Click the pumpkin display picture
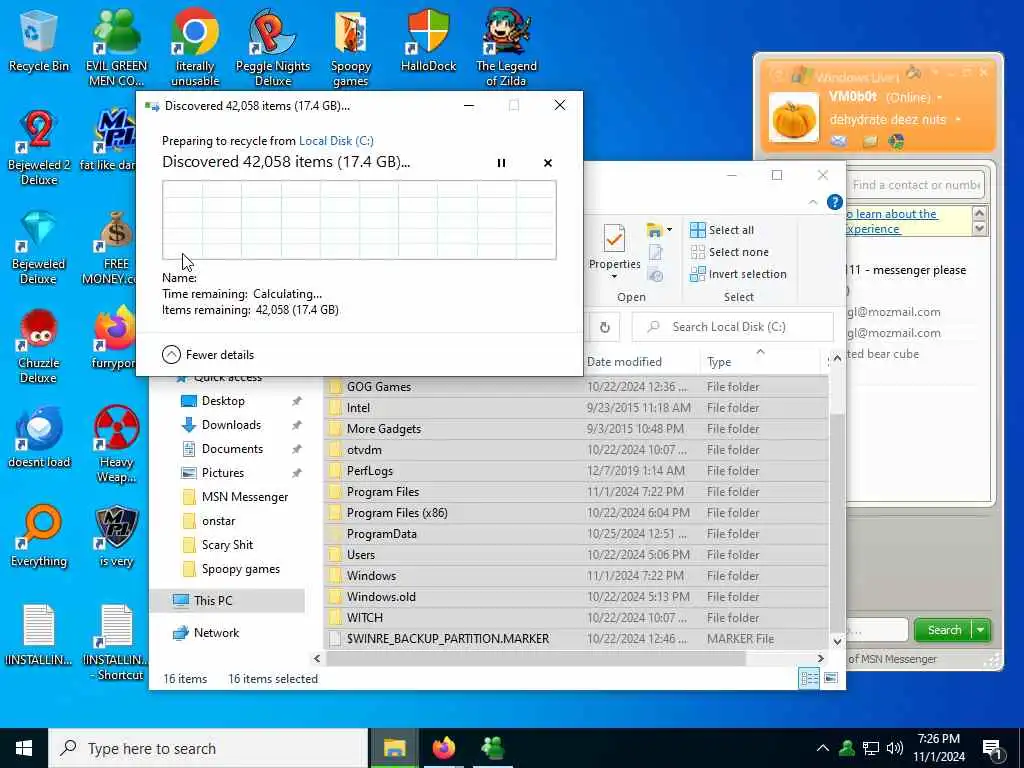The width and height of the screenshot is (1024, 768). click(x=793, y=118)
